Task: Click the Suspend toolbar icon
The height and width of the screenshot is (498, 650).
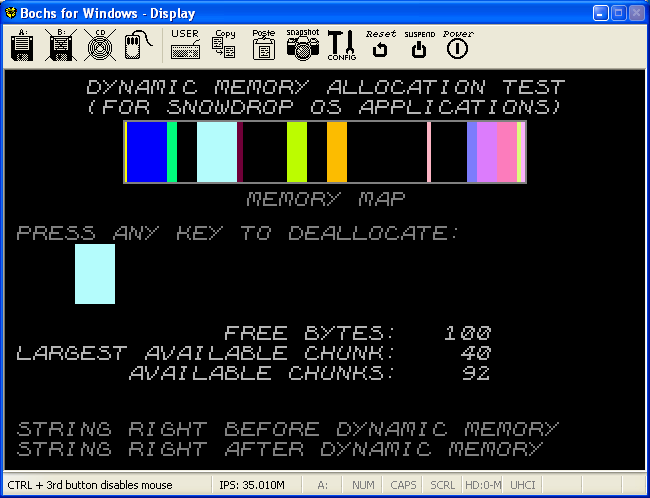Action: [x=420, y=45]
